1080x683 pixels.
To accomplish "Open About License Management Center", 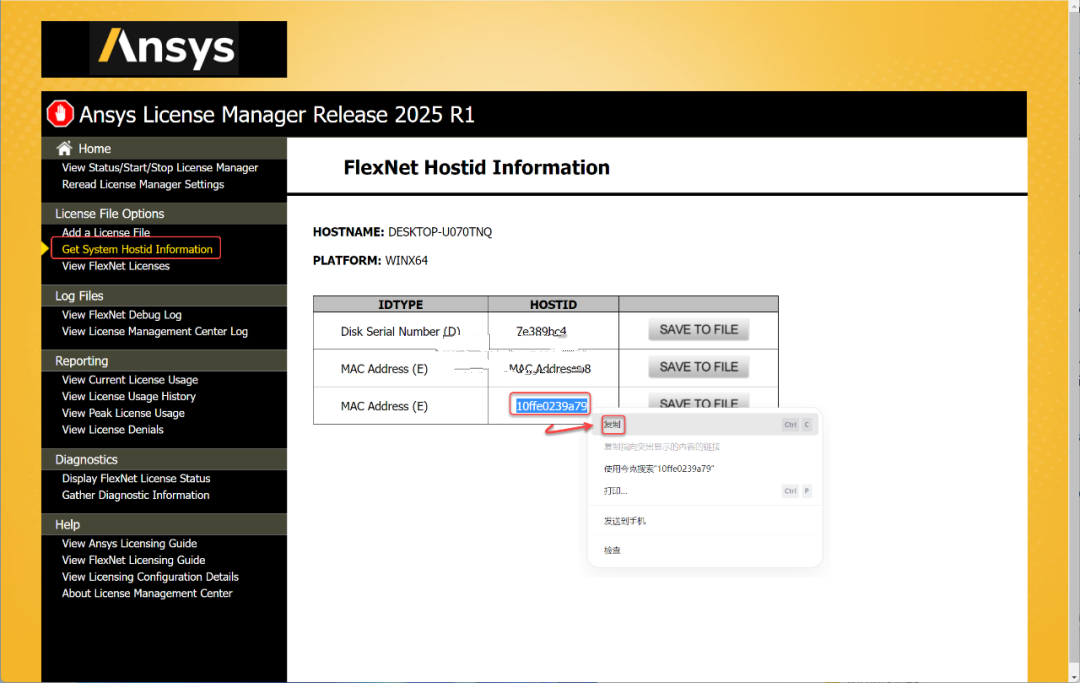I will [x=147, y=593].
